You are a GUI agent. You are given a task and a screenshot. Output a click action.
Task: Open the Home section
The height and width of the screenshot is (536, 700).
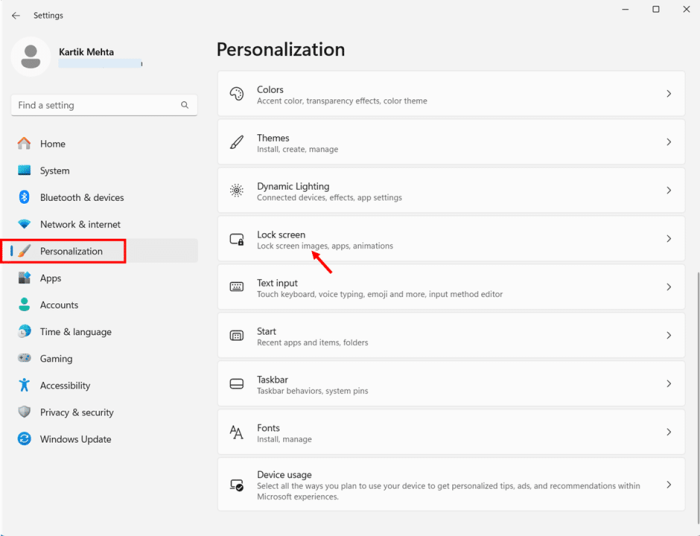(53, 144)
